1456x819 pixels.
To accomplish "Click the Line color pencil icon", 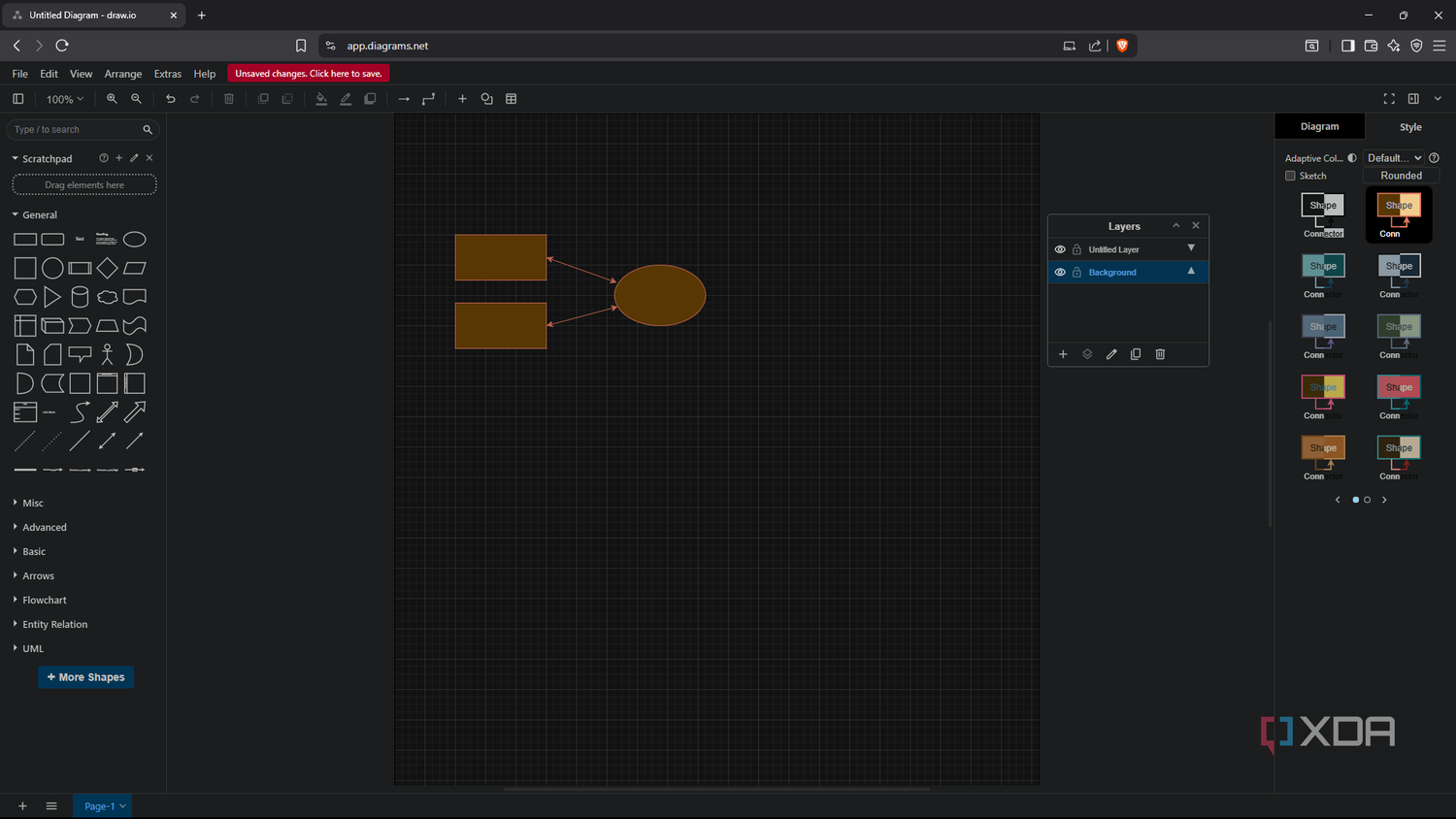I will (346, 99).
